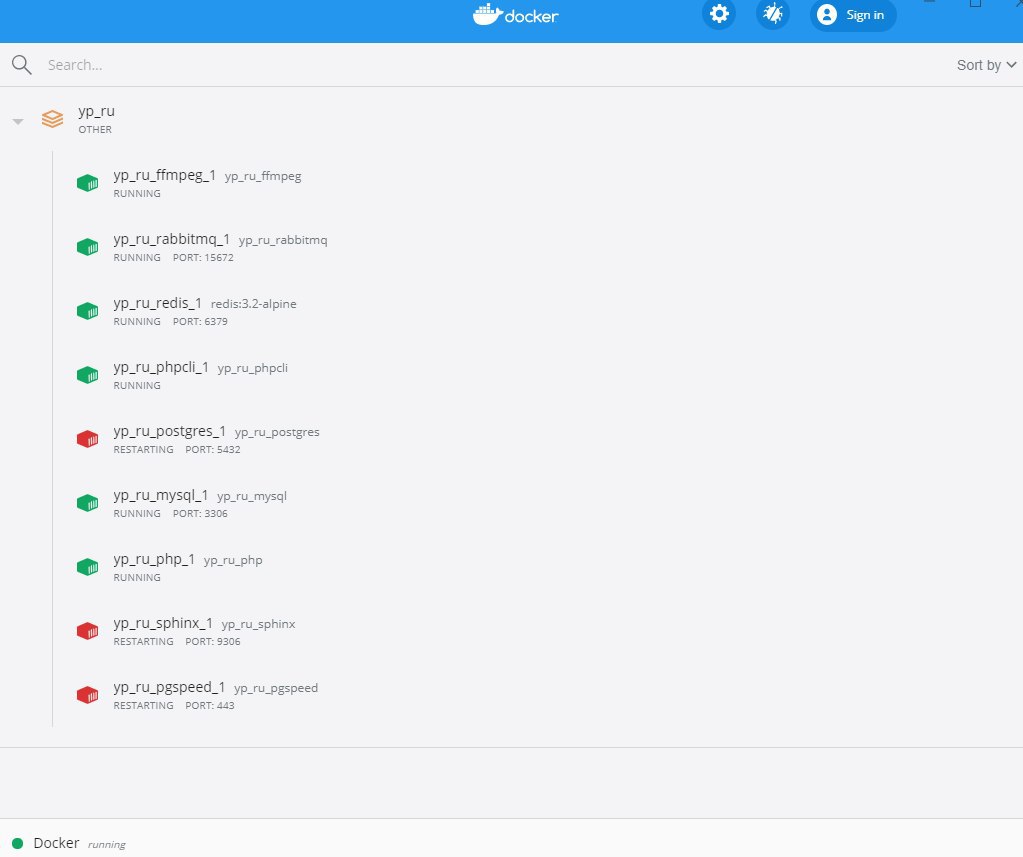
Task: Click the yp_ru stack name
Action: pos(97,112)
